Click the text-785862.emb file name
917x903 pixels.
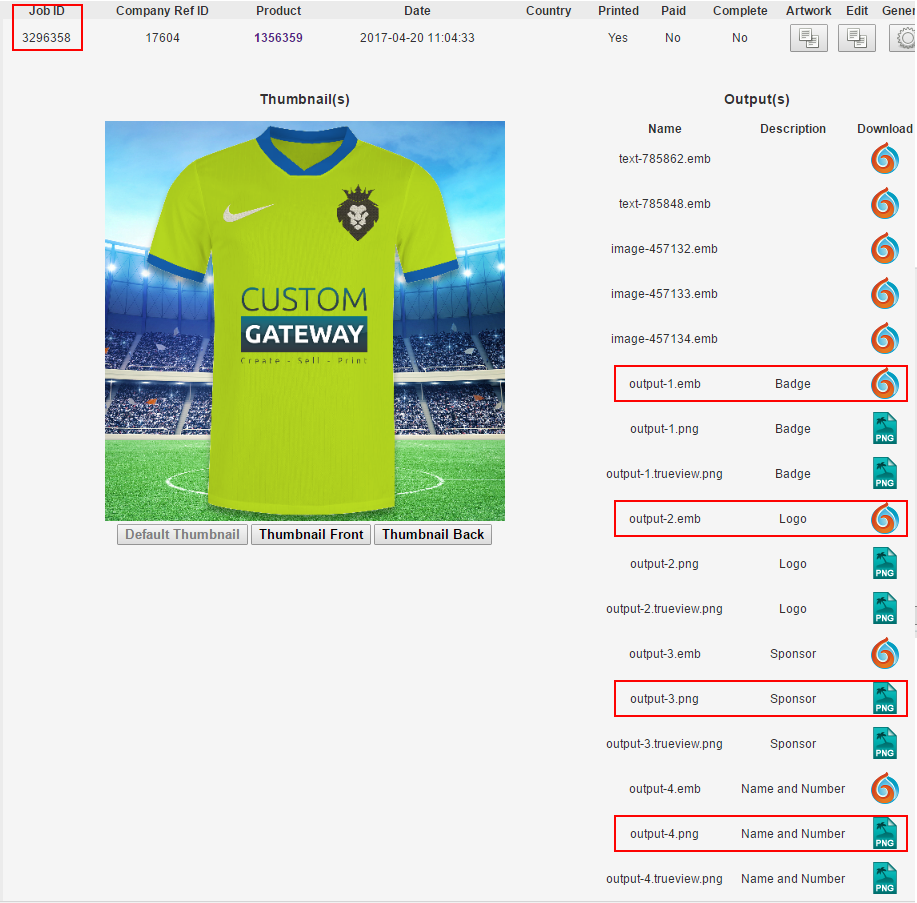664,159
